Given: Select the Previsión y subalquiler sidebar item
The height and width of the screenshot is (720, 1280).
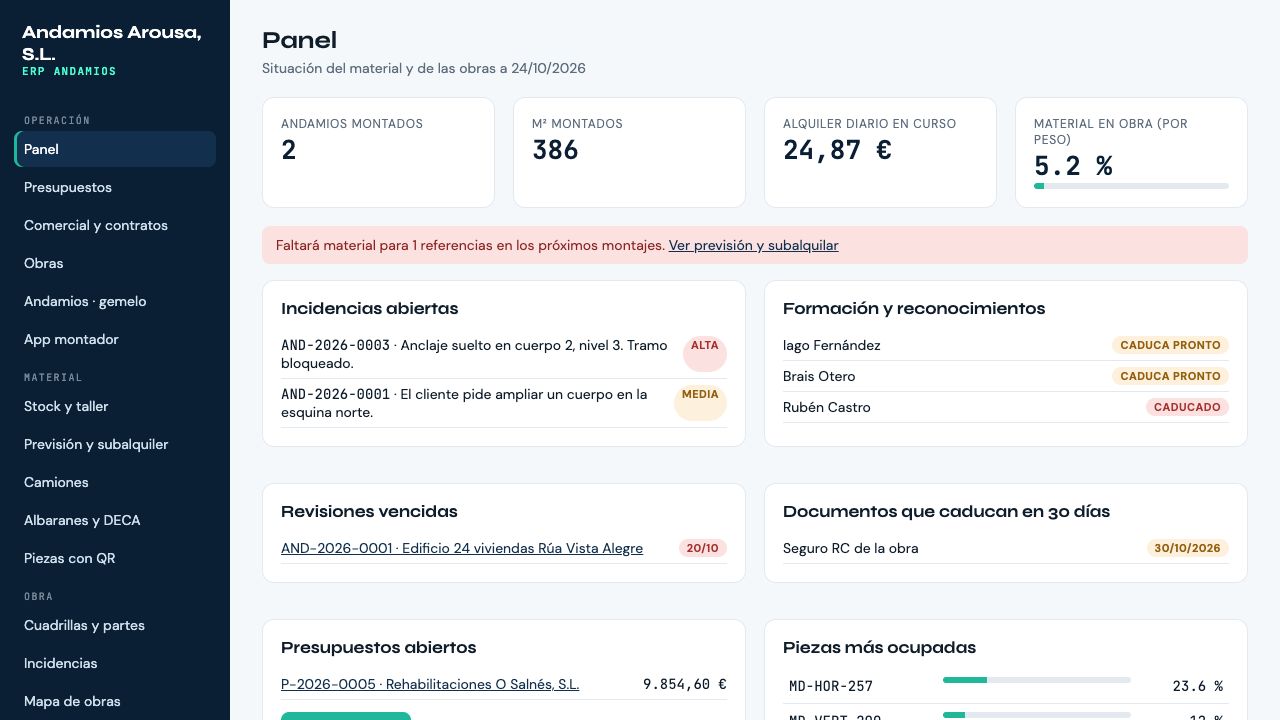Looking at the screenshot, I should pyautogui.click(x=115, y=444).
